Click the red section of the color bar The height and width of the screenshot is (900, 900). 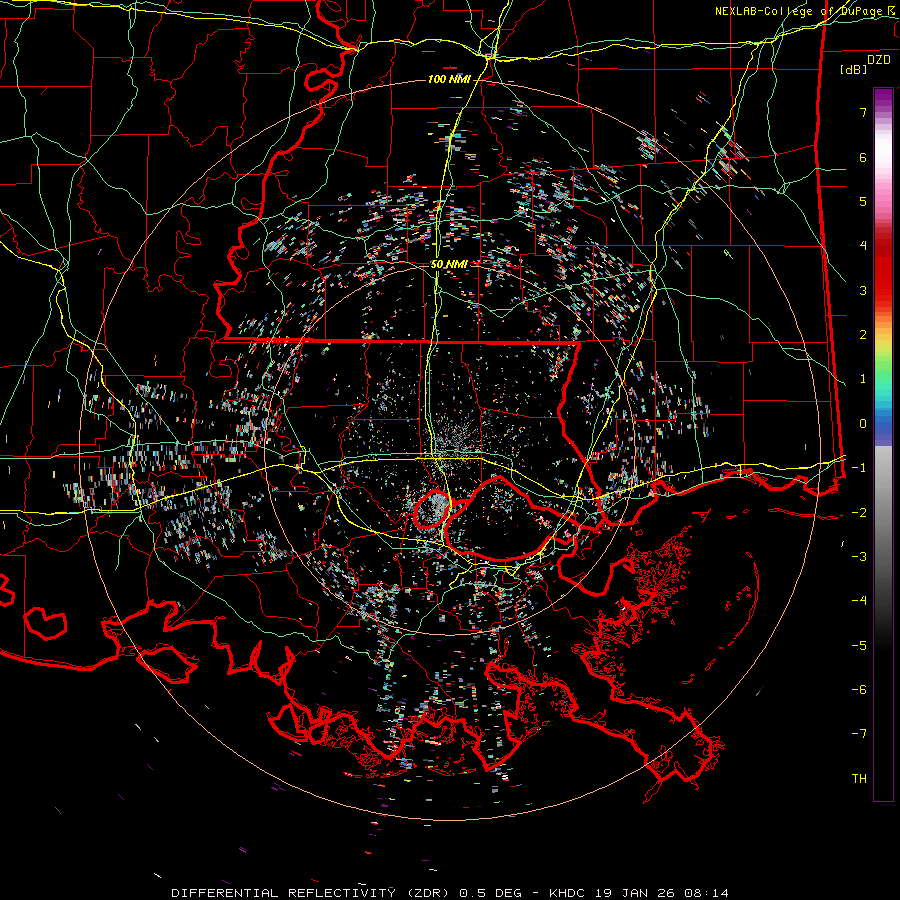[x=883, y=270]
